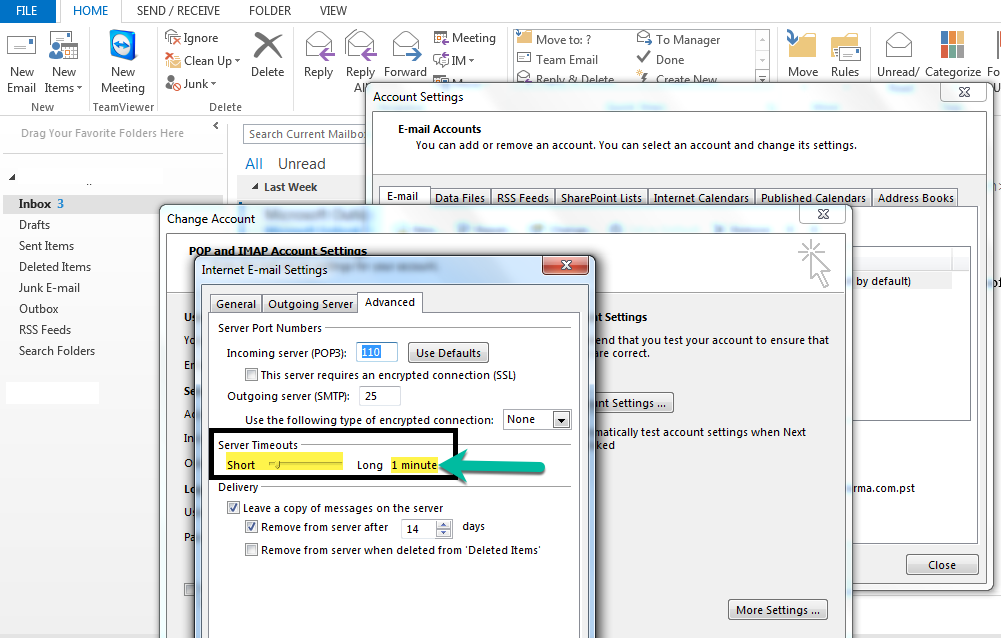This screenshot has height=638, width=1001.
Task: Enable the encrypted connection (SSL) checkbox
Action: pos(252,375)
